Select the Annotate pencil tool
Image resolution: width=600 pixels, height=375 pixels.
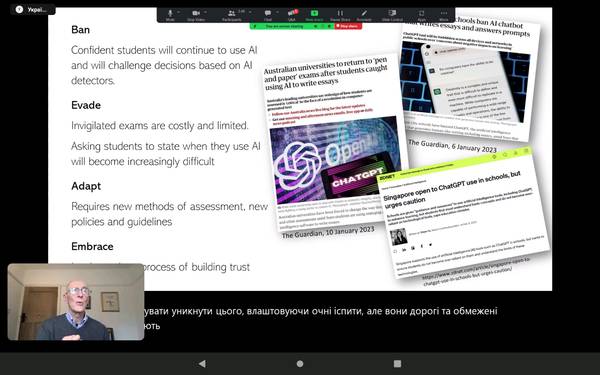[364, 15]
